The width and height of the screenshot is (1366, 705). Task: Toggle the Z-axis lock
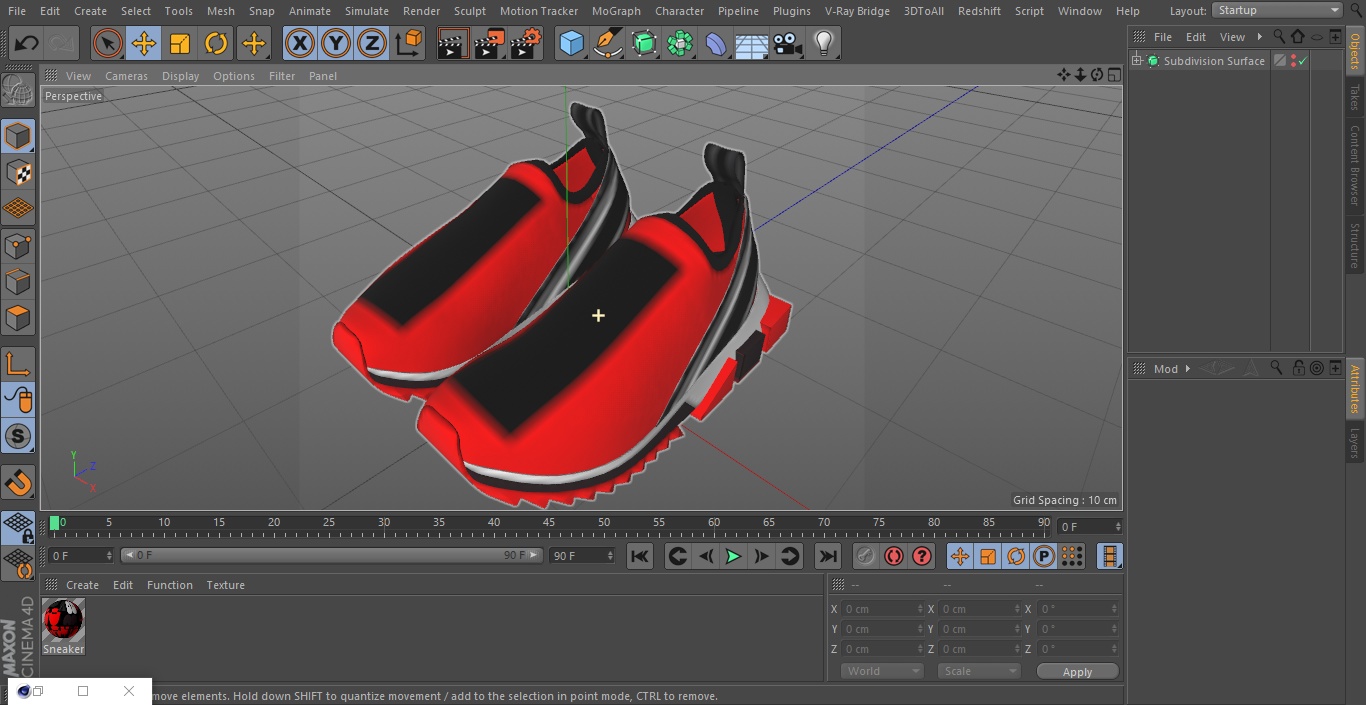point(372,43)
